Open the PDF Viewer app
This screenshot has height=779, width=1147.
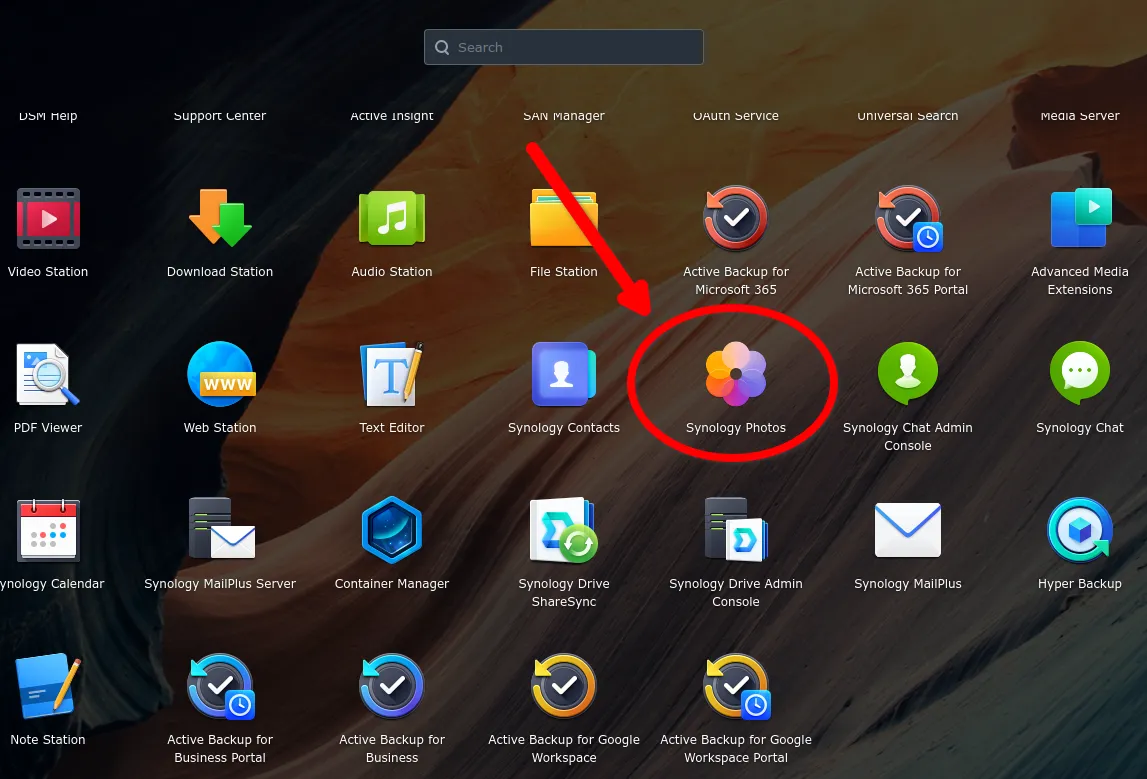coord(48,375)
